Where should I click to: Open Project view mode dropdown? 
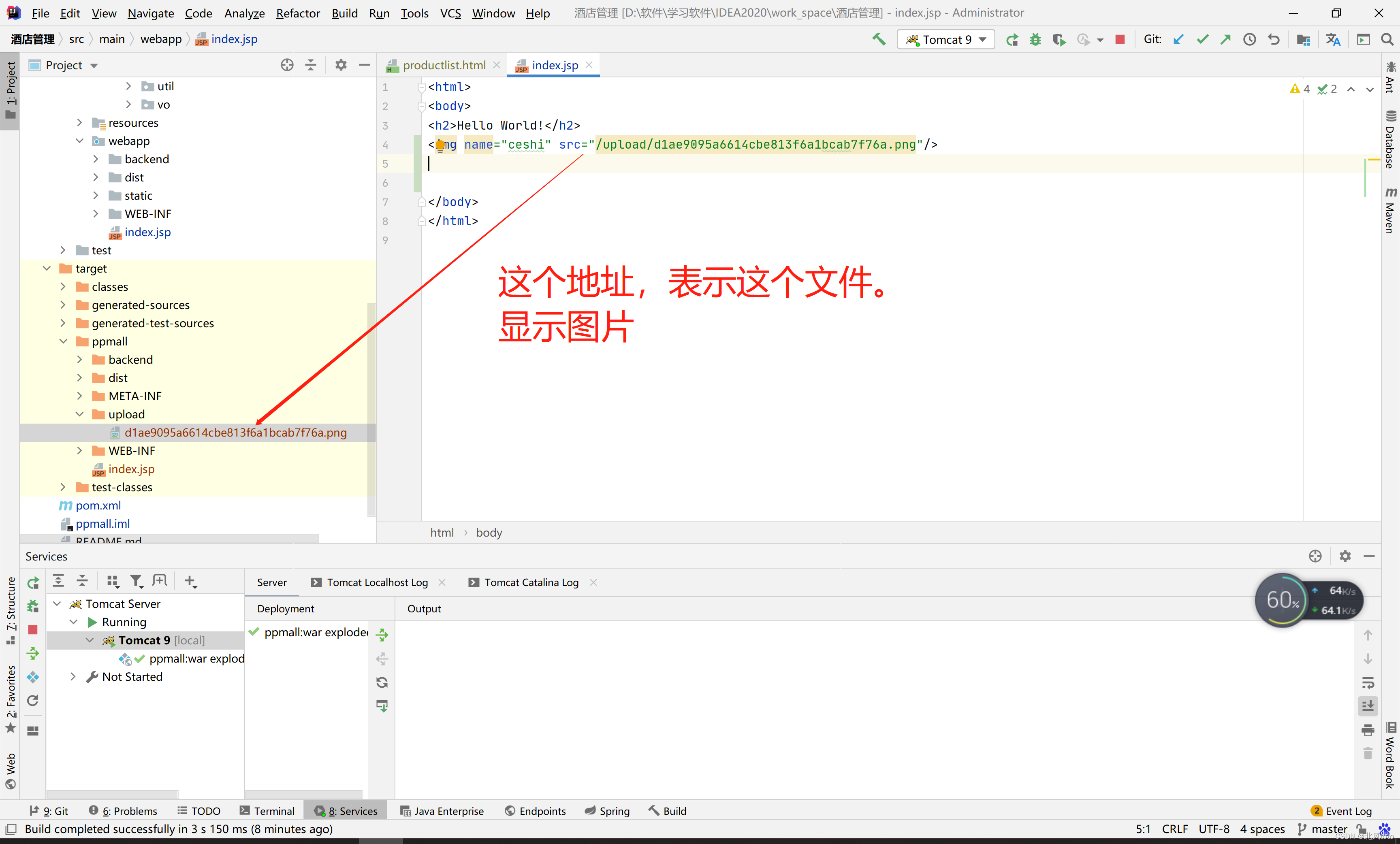coord(94,65)
